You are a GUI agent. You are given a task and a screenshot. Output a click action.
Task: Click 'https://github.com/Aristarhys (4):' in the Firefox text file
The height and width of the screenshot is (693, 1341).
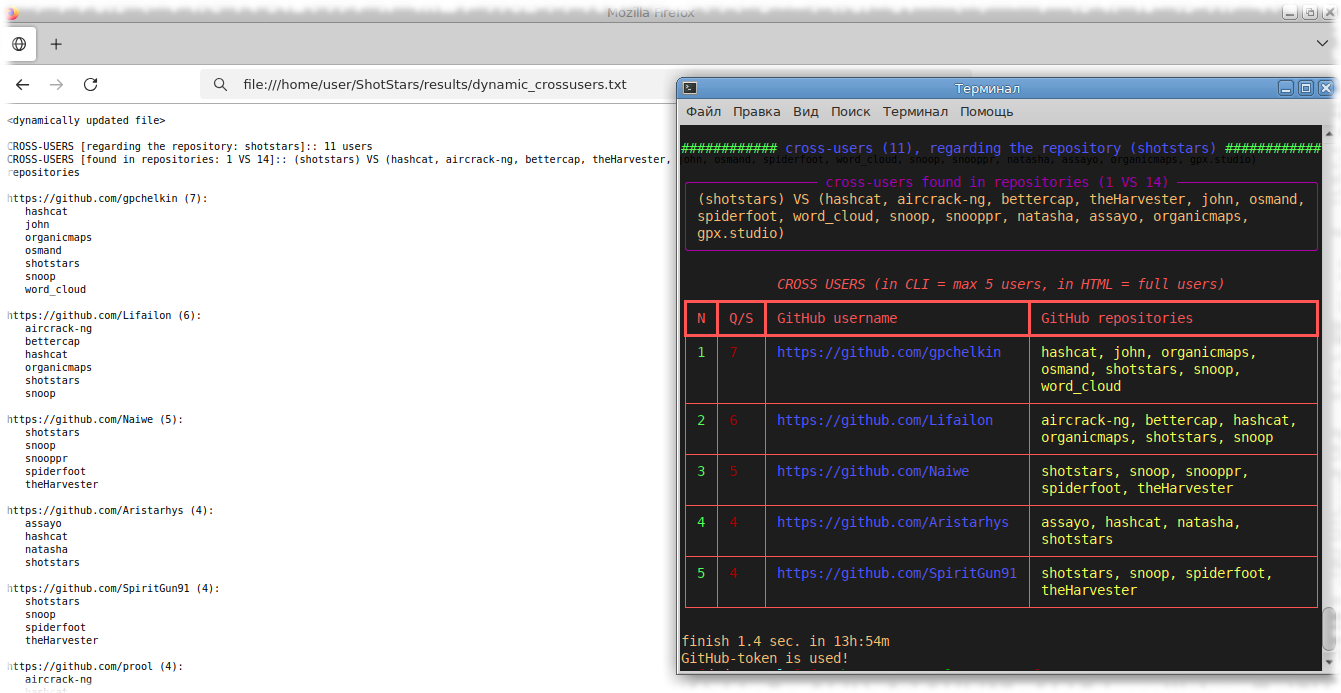pyautogui.click(x=110, y=511)
